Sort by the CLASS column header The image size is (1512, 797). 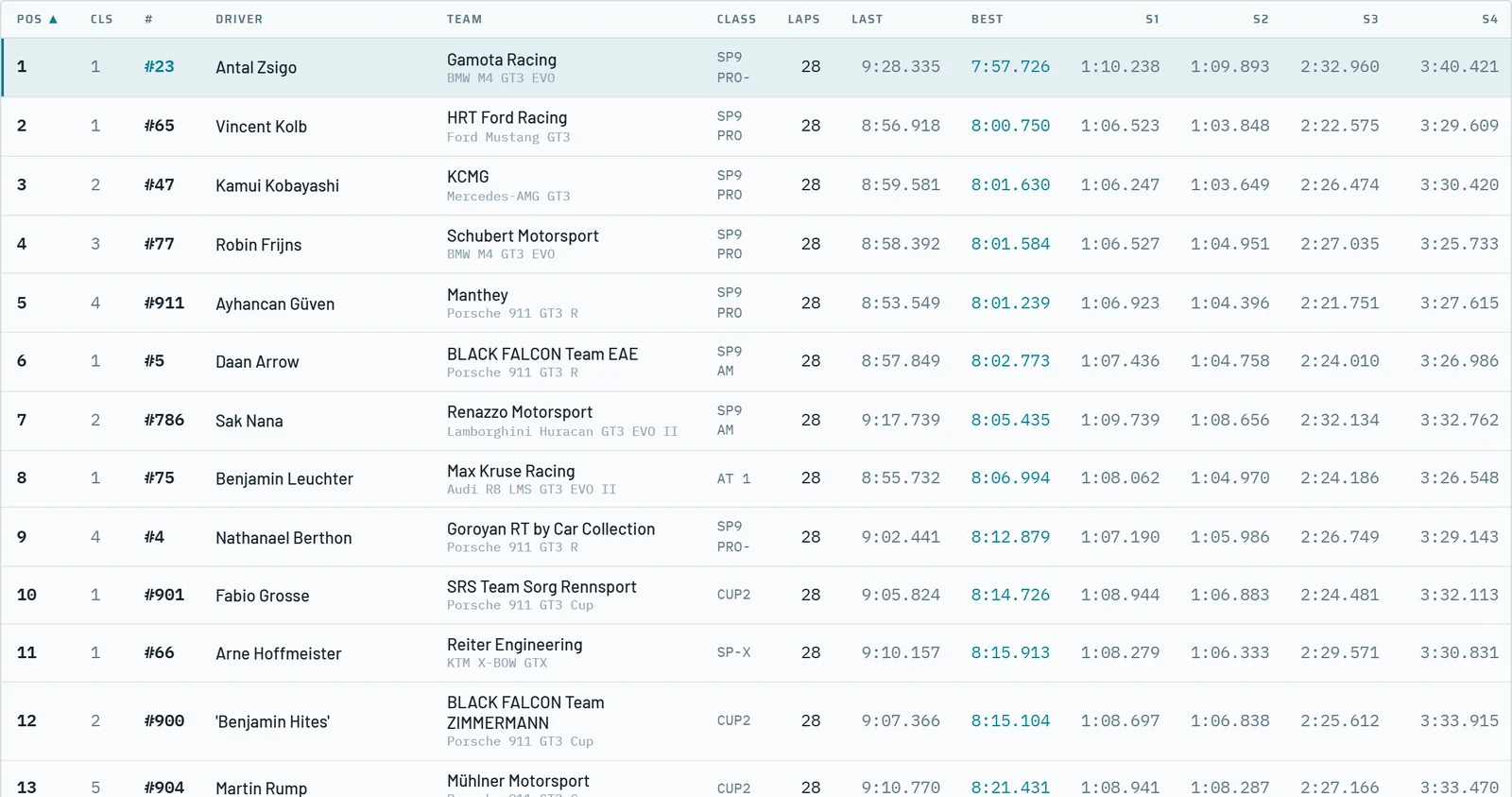(736, 19)
